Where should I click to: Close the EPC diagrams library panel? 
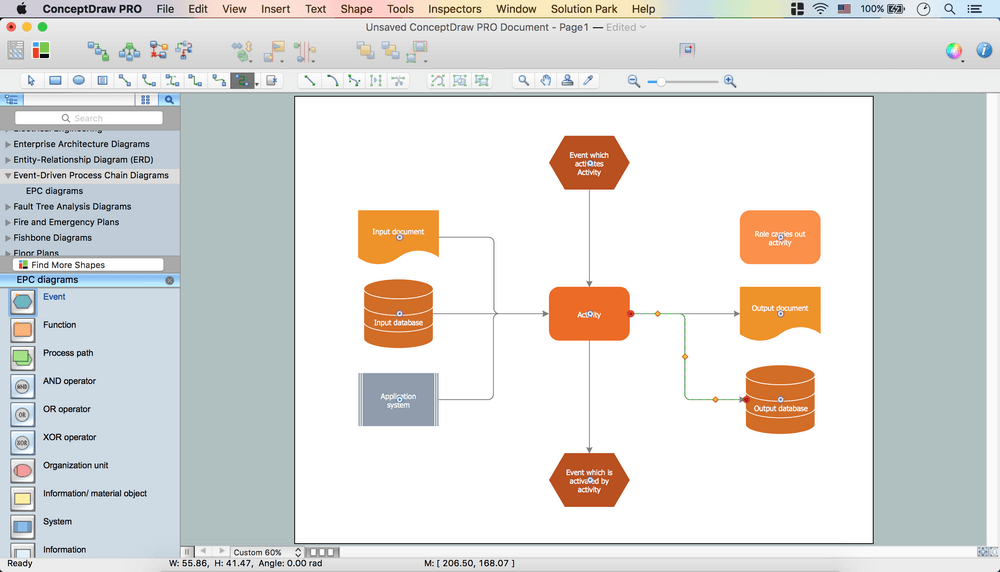point(169,281)
